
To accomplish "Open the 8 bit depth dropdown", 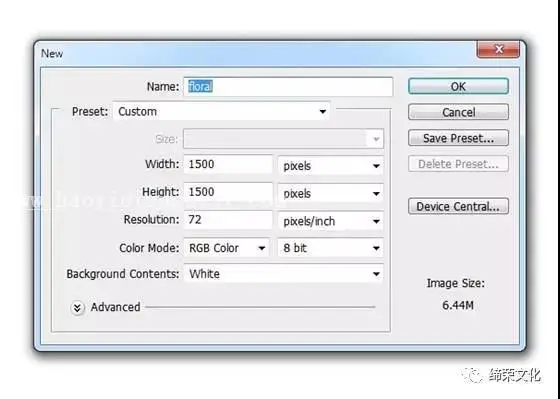I will (331, 248).
